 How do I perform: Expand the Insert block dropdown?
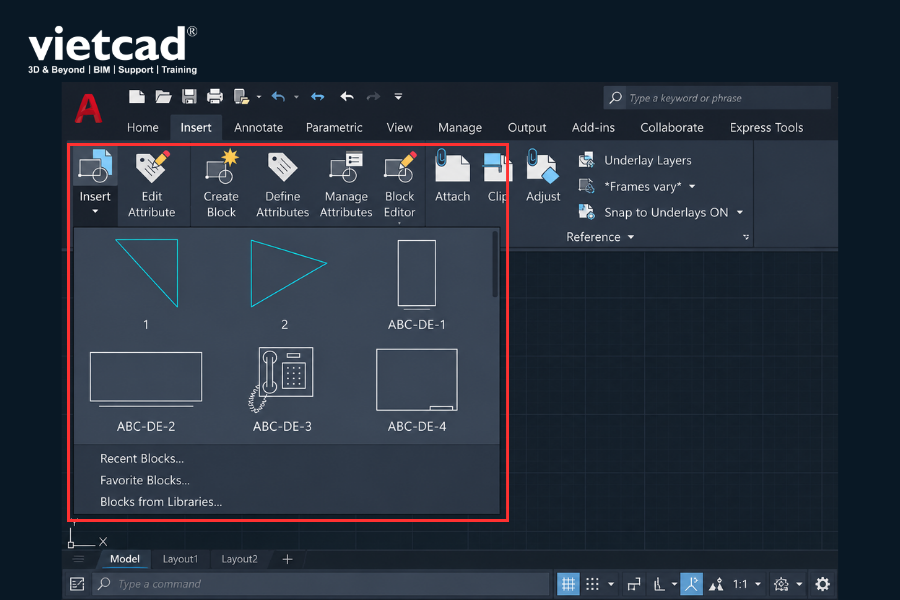pos(95,212)
